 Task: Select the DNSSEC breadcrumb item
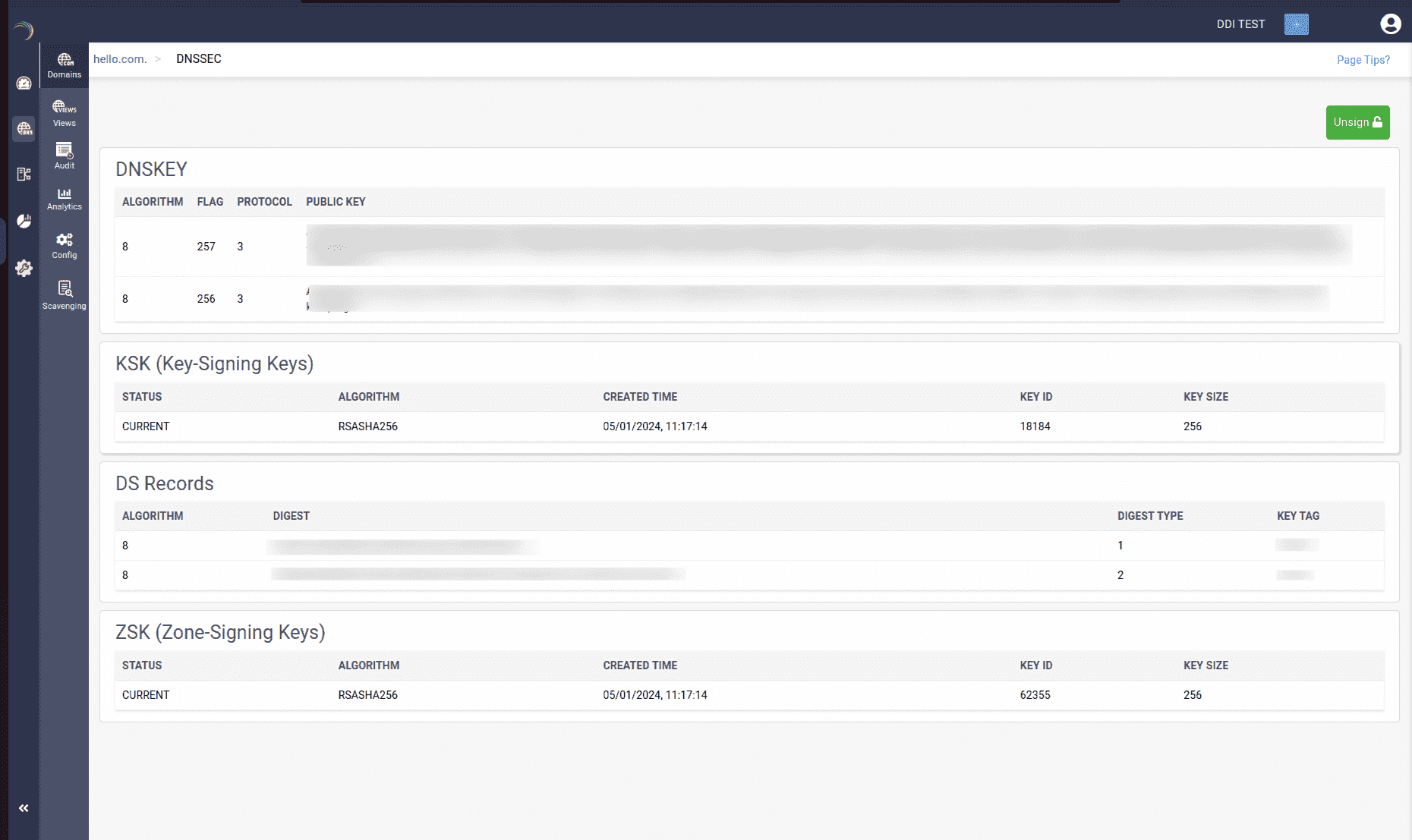pos(198,58)
